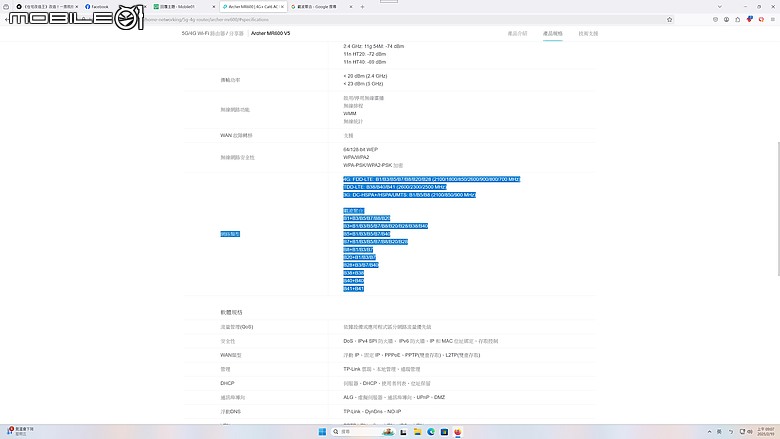Screen dimensions: 780x439
Task: Switch to the Facebook tab
Action: (97, 7)
